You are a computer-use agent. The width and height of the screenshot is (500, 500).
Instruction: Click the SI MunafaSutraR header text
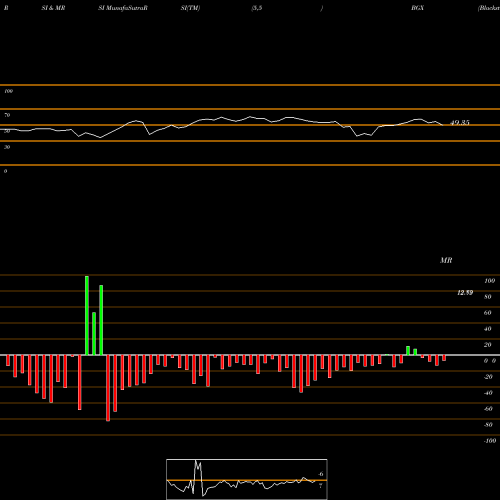pyautogui.click(x=123, y=8)
